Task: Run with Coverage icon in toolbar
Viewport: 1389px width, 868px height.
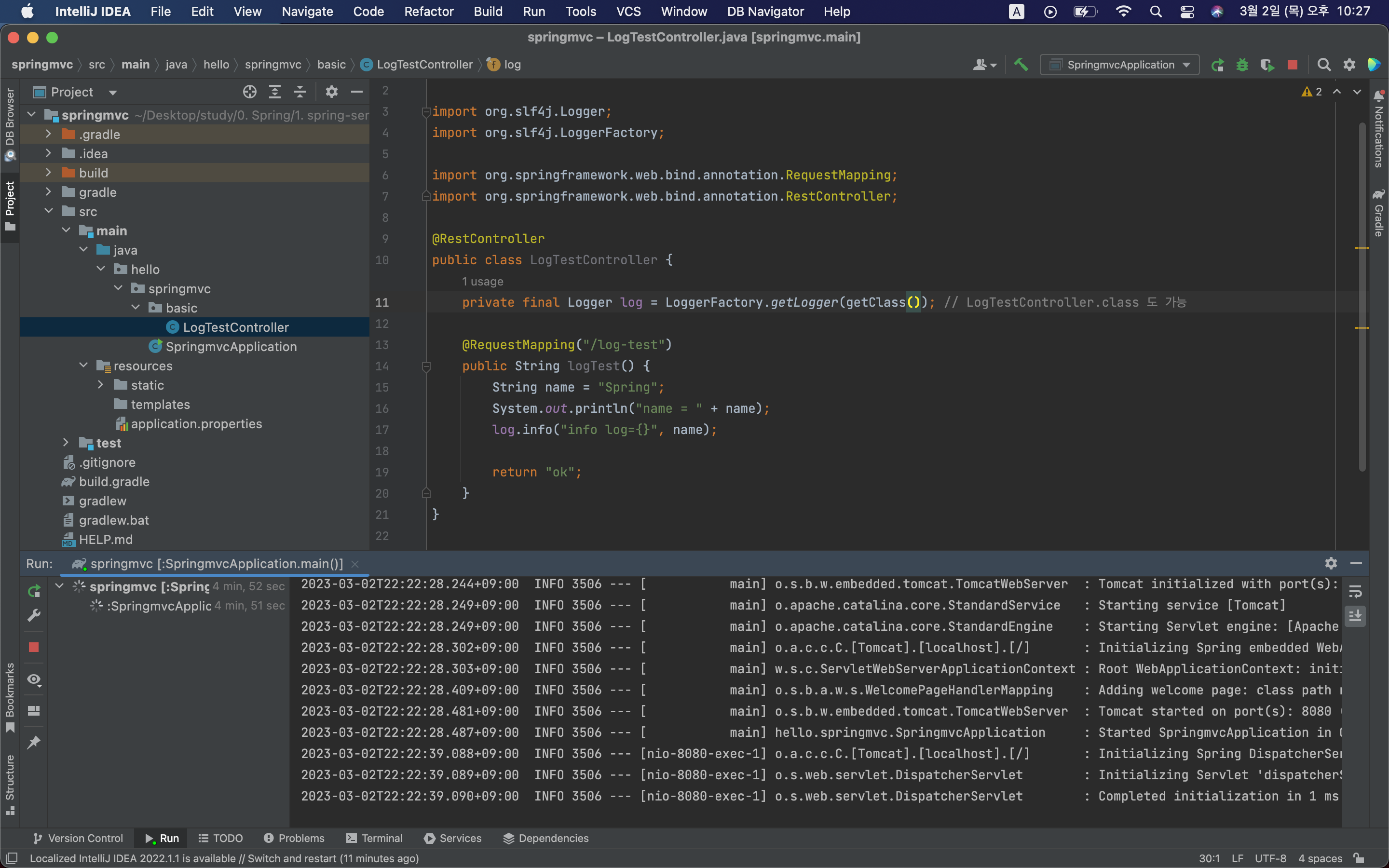Action: point(1267,65)
